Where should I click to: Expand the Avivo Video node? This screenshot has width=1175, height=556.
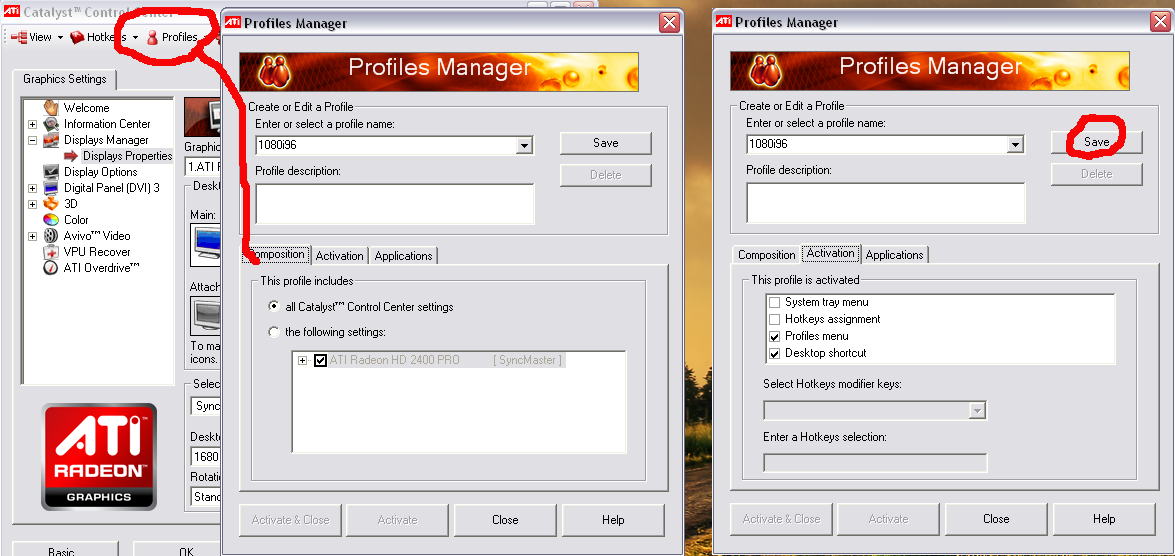32,236
